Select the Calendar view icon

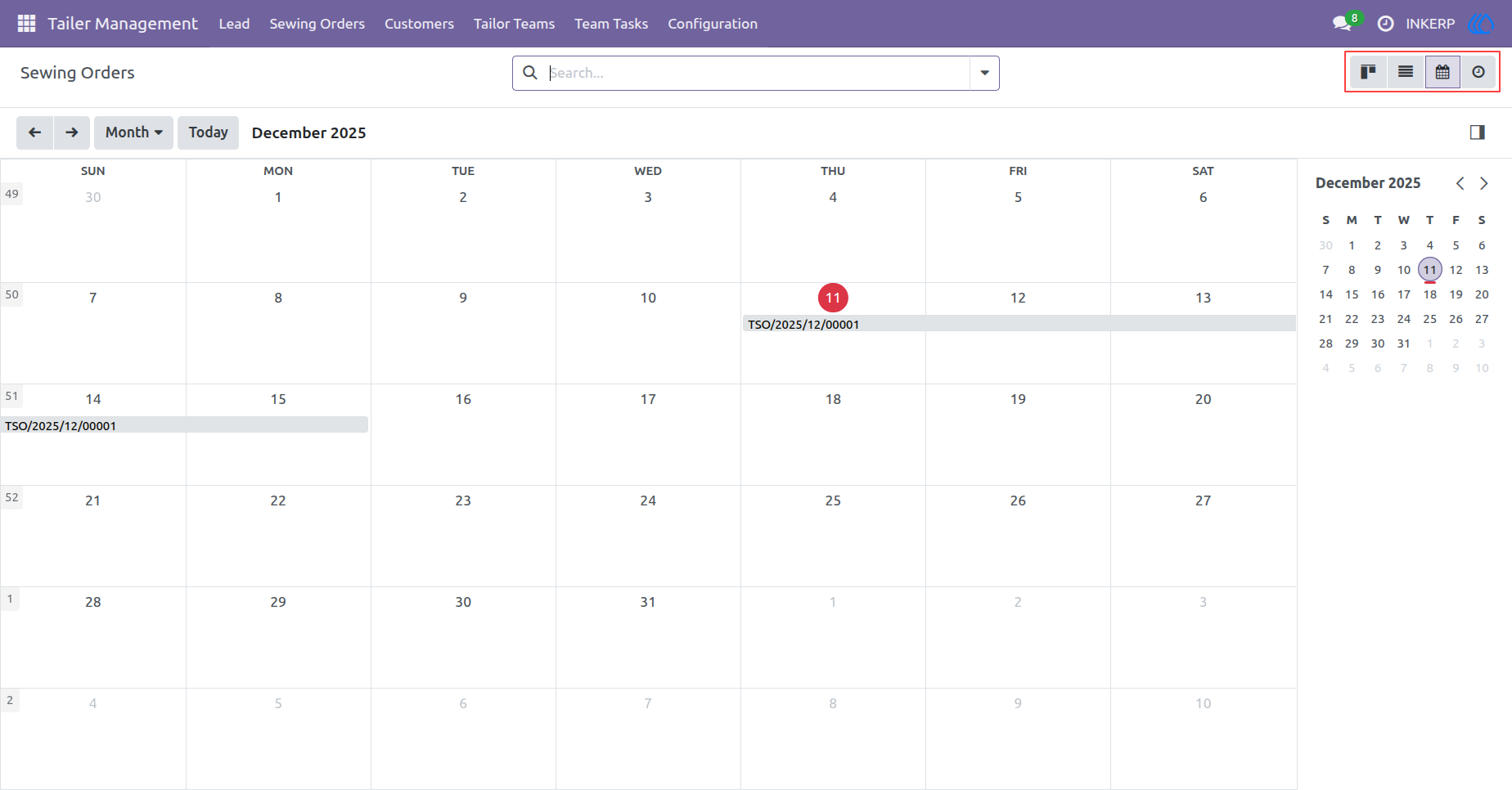pyautogui.click(x=1442, y=72)
